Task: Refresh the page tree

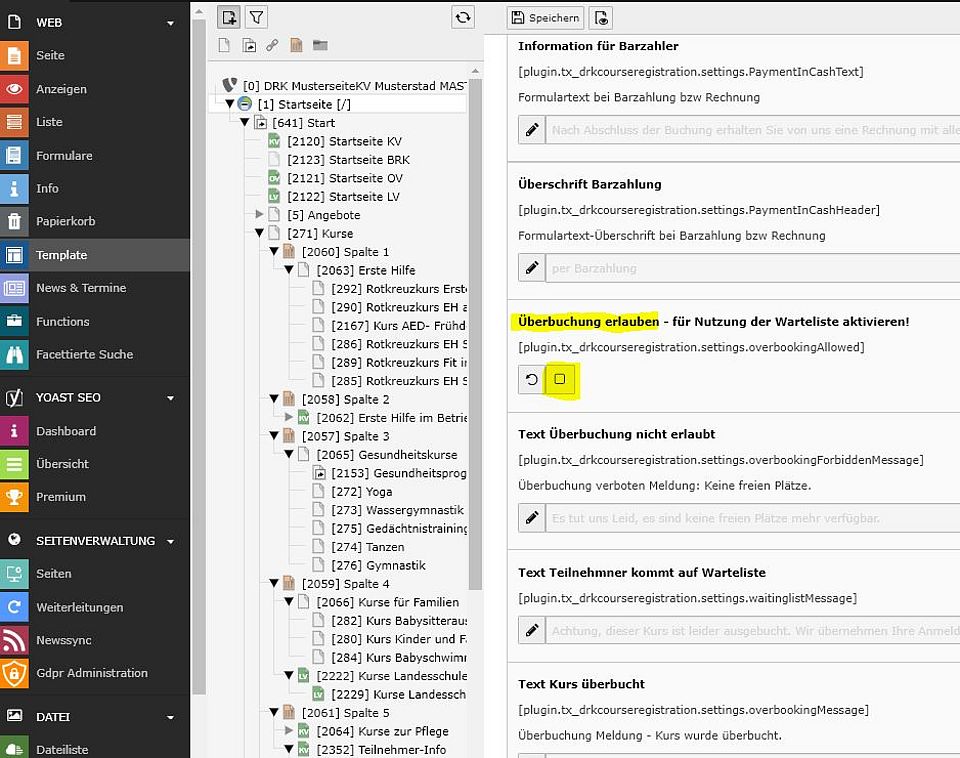Action: tap(462, 17)
